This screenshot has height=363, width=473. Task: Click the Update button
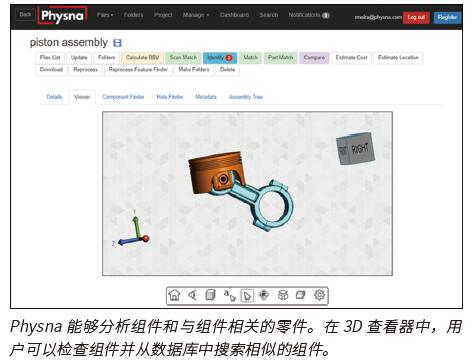pyautogui.click(x=79, y=57)
